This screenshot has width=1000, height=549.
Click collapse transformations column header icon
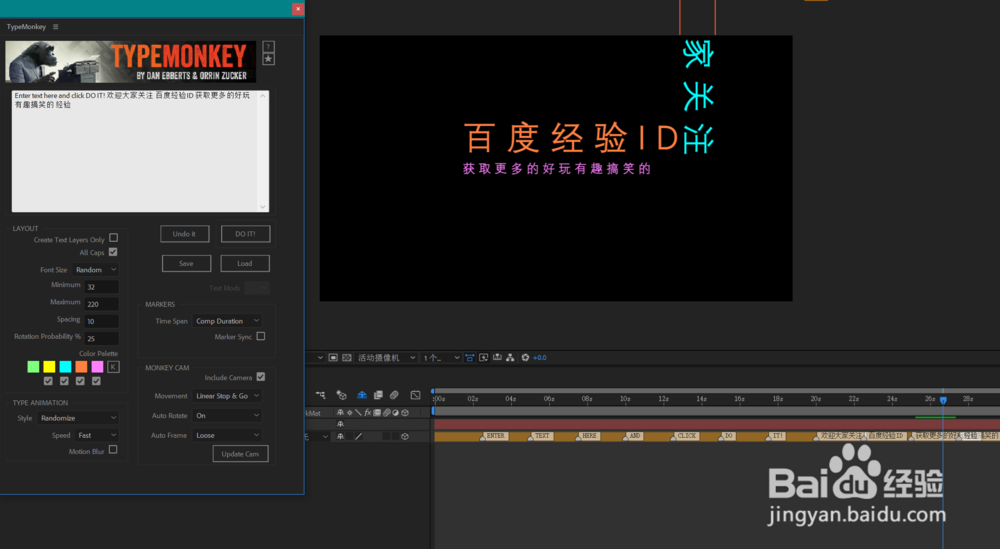pyautogui.click(x=349, y=413)
